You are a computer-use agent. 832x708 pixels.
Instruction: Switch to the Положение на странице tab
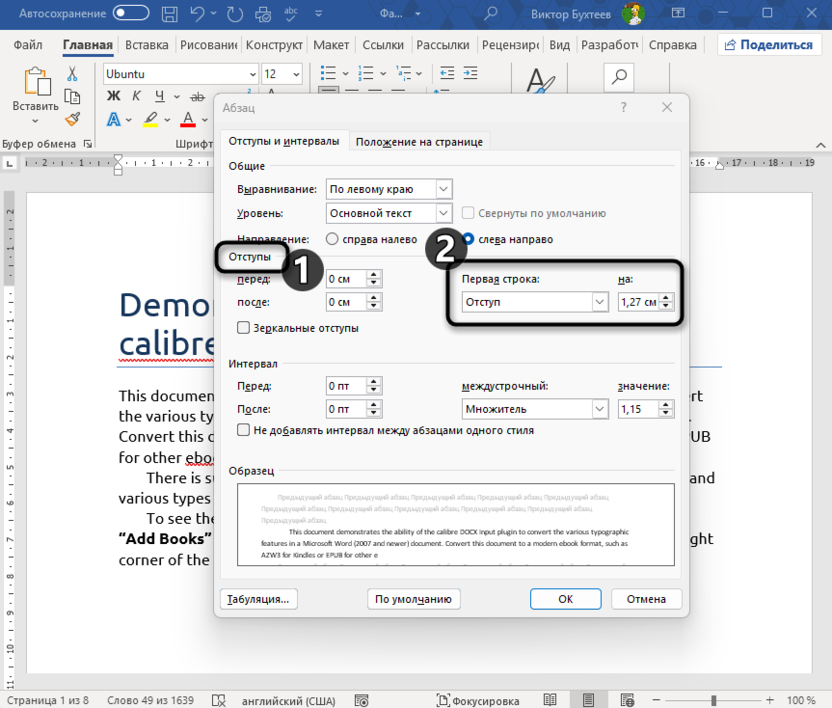420,141
